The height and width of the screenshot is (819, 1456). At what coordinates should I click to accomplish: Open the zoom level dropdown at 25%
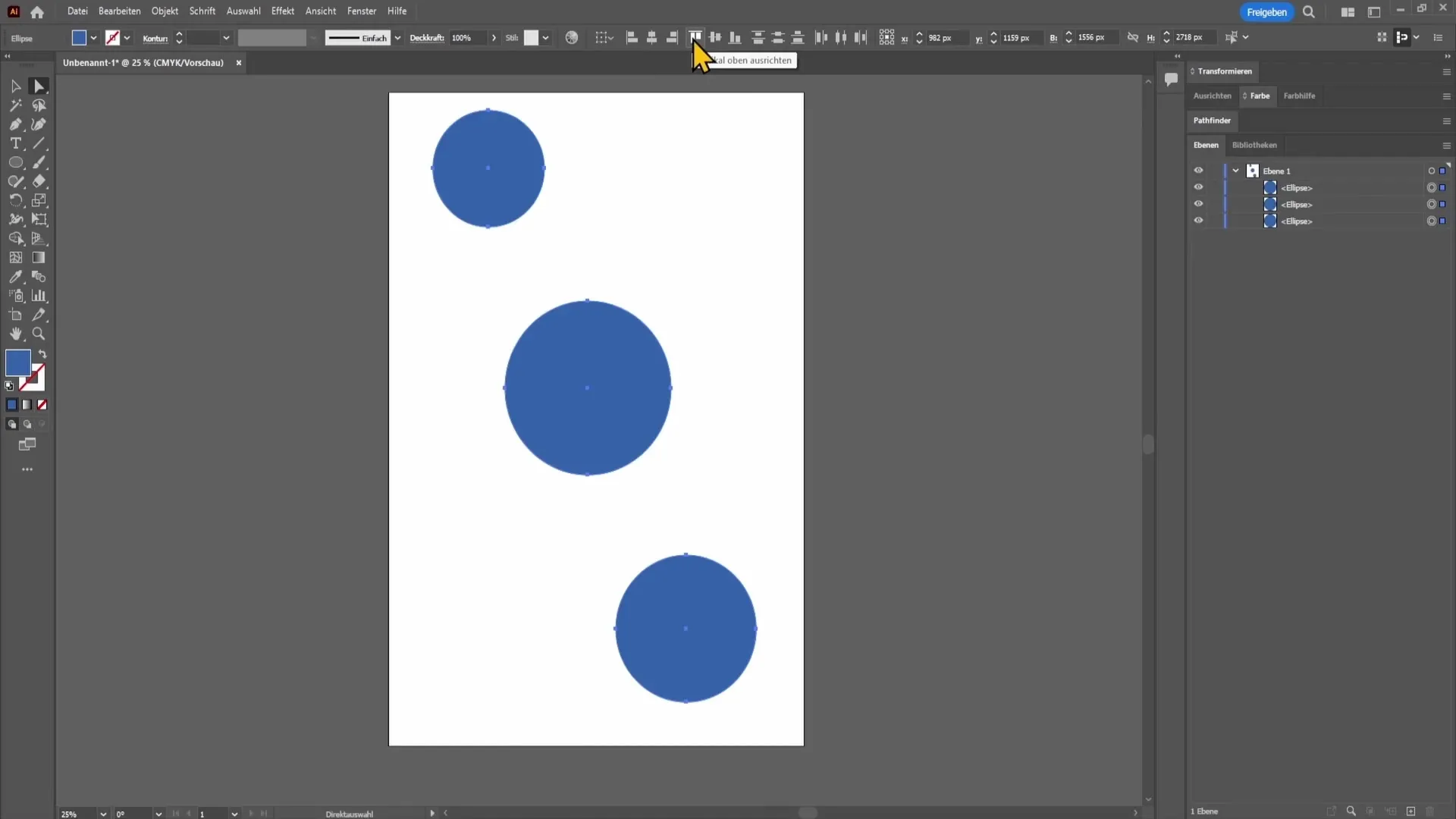pos(103,814)
